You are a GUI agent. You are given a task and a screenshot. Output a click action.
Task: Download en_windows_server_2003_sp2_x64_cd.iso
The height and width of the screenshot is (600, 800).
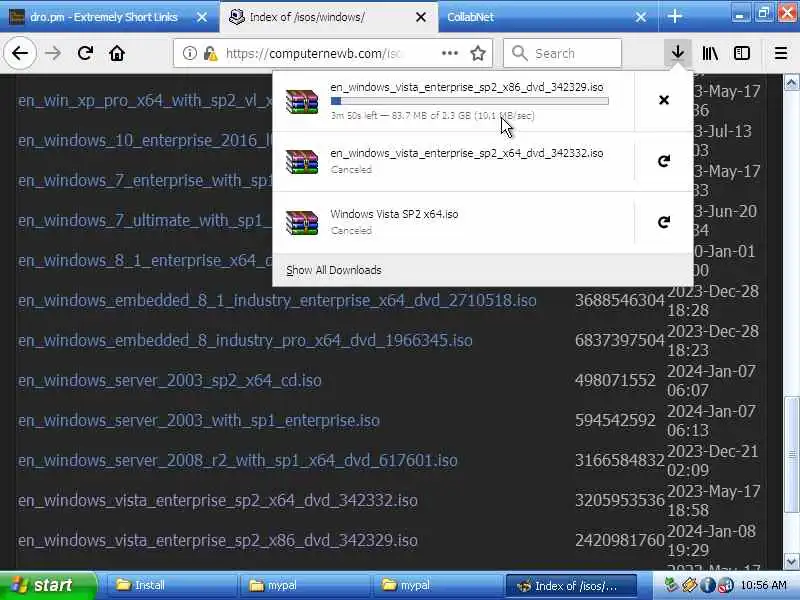coord(169,381)
